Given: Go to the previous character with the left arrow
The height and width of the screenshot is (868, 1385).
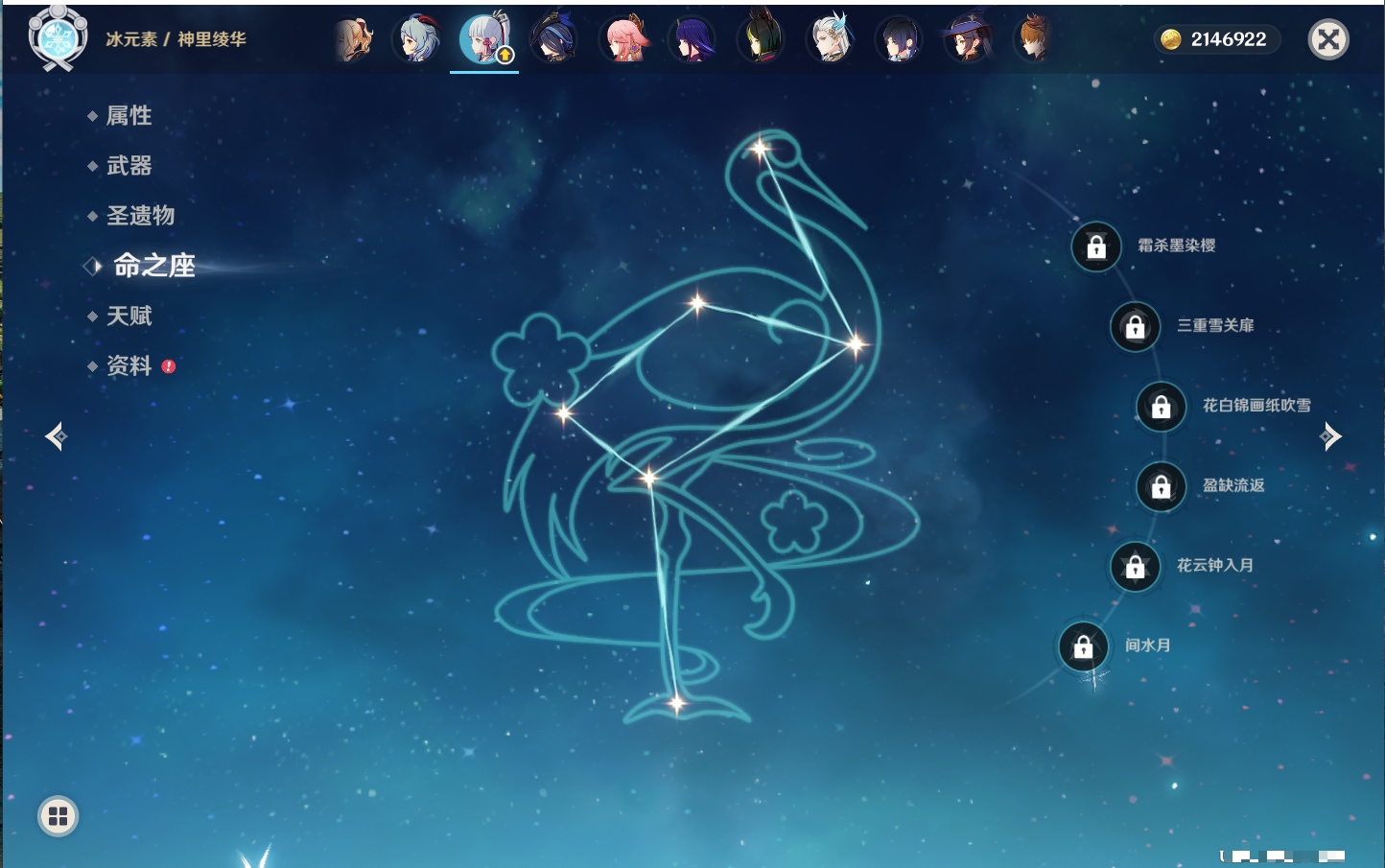Looking at the screenshot, I should click(x=56, y=436).
